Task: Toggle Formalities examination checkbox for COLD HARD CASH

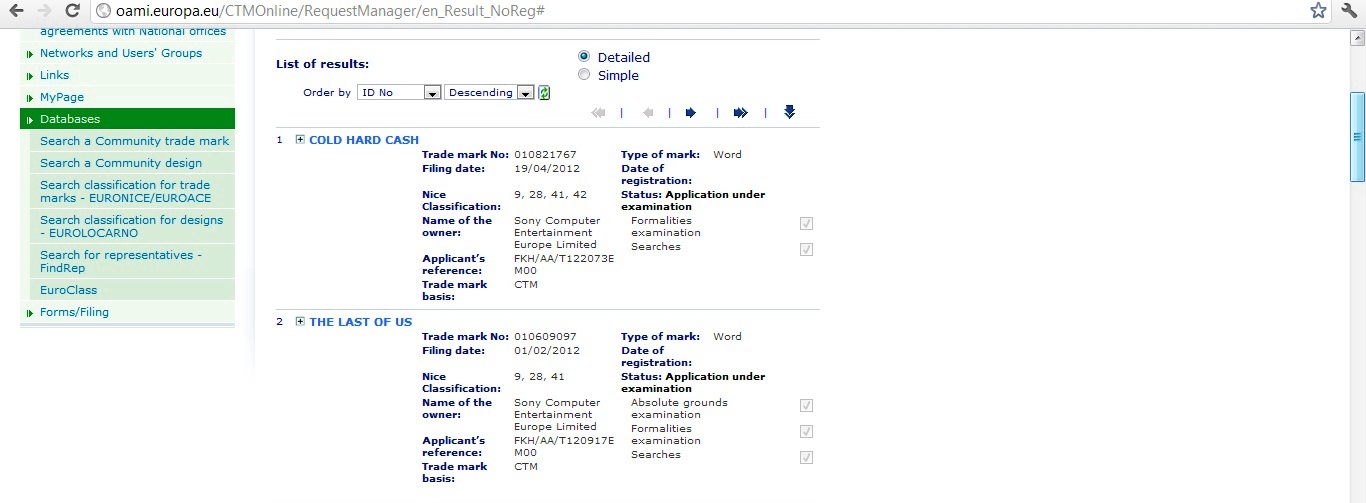Action: click(x=807, y=224)
